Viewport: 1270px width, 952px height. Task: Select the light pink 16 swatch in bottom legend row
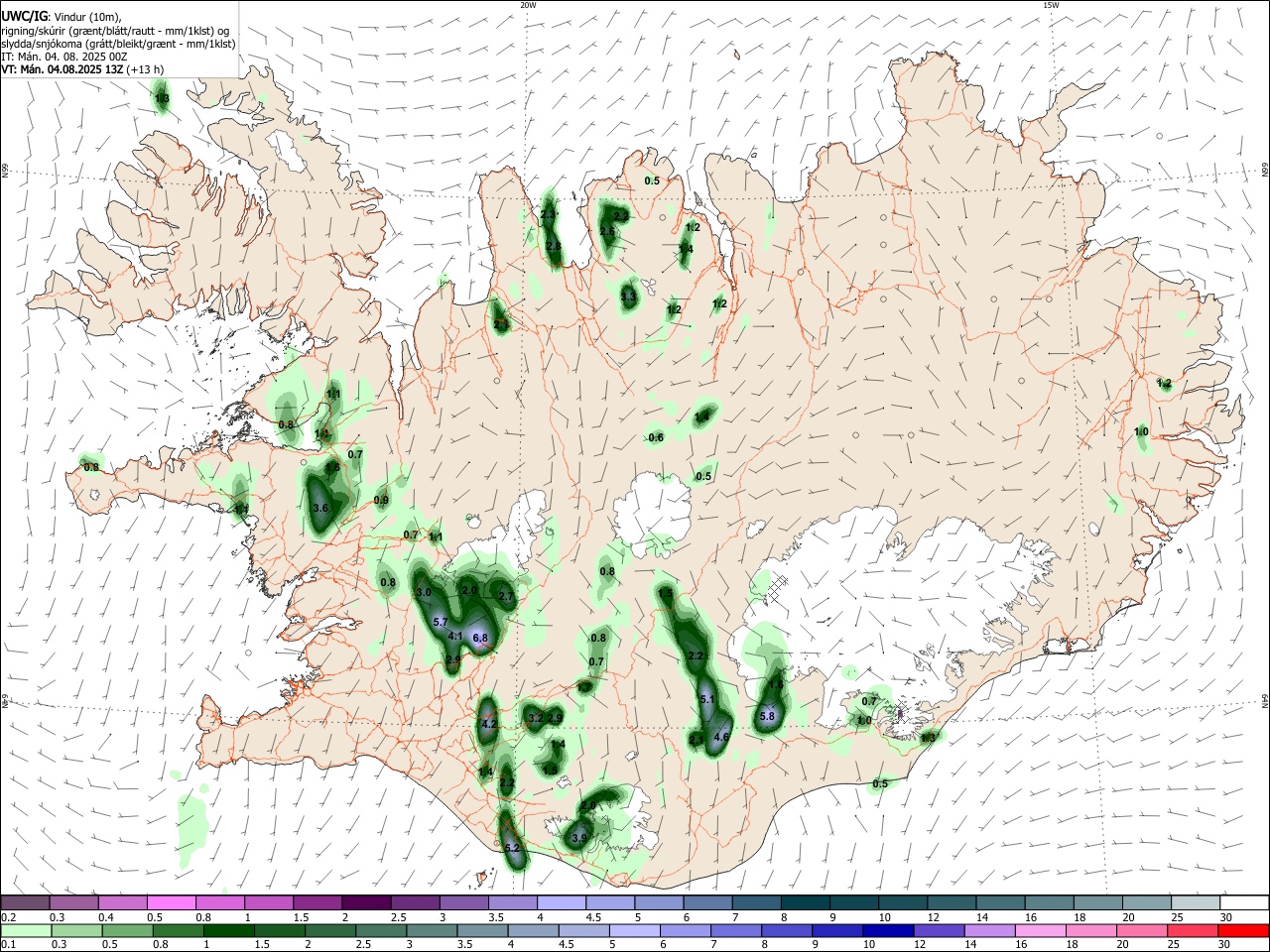point(1040,930)
